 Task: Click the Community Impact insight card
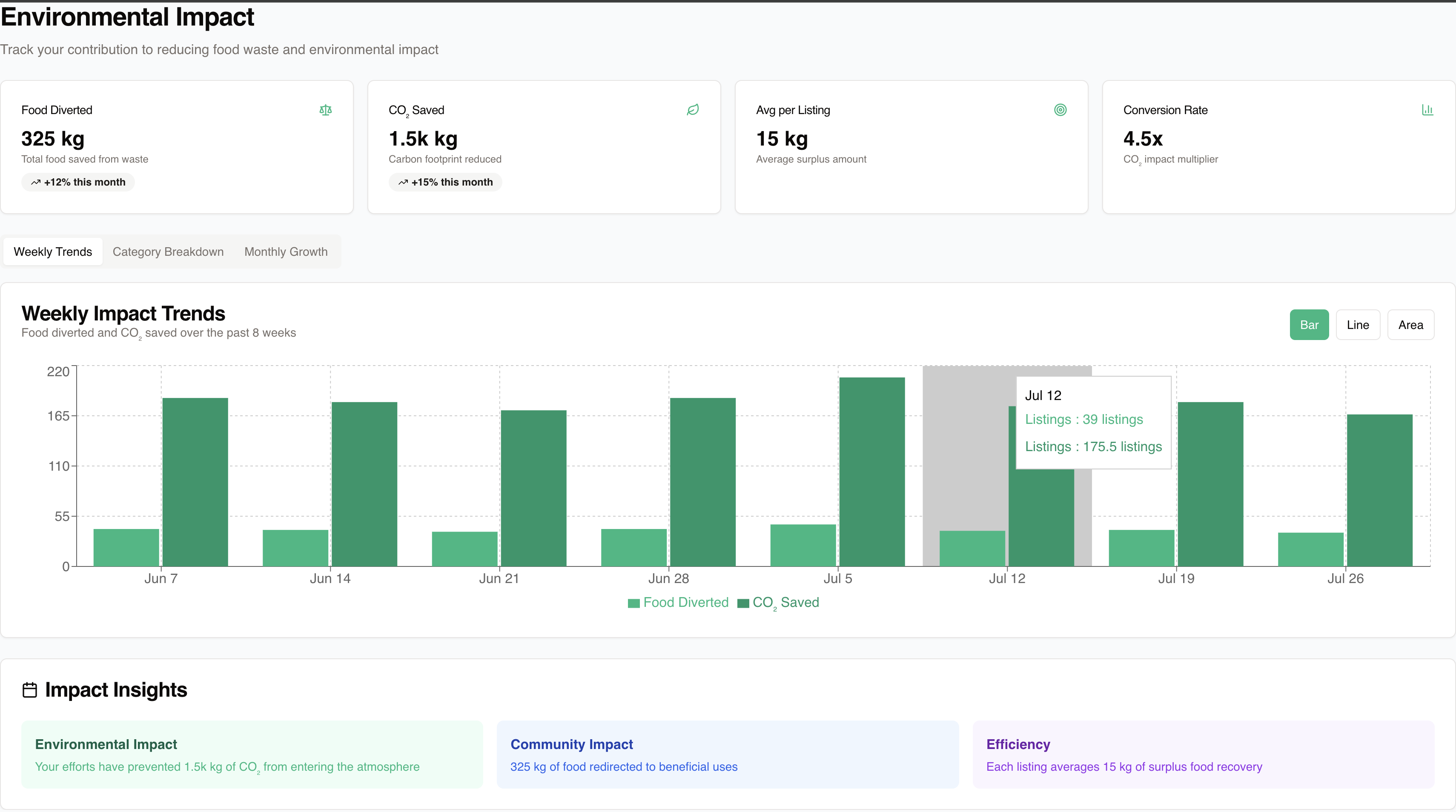point(728,754)
